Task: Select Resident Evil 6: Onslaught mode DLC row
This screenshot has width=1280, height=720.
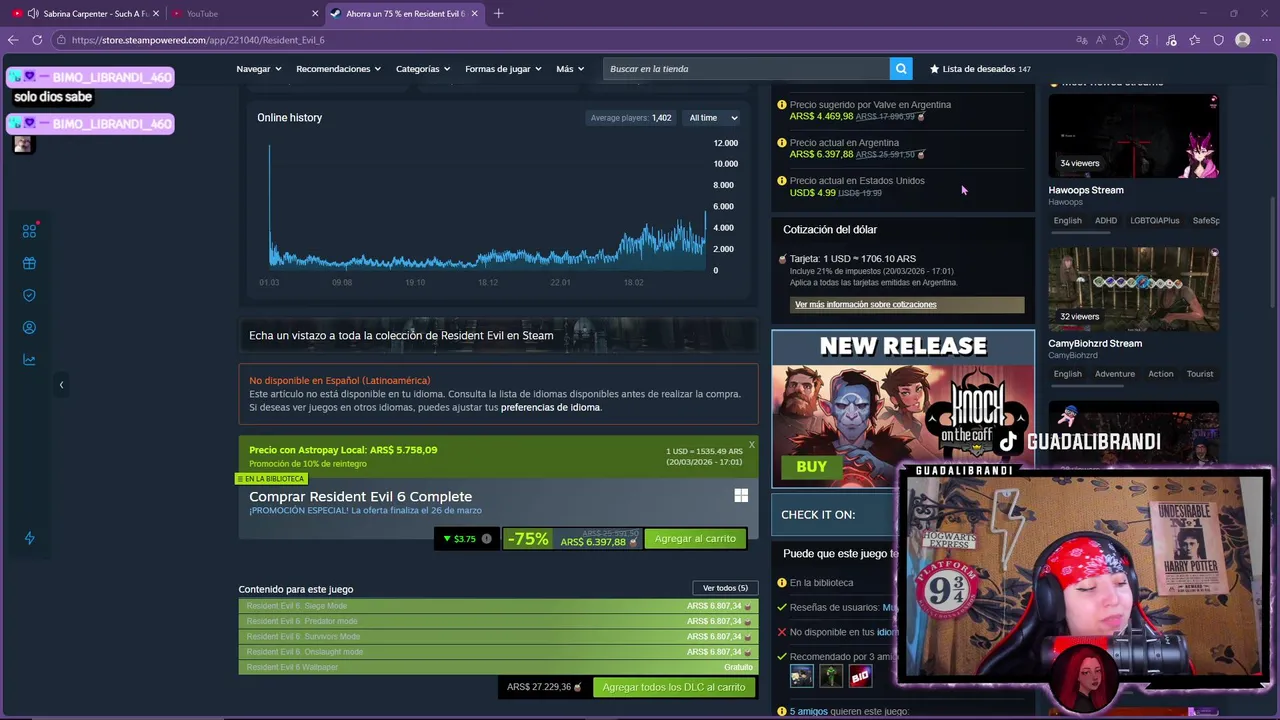Action: pos(498,652)
